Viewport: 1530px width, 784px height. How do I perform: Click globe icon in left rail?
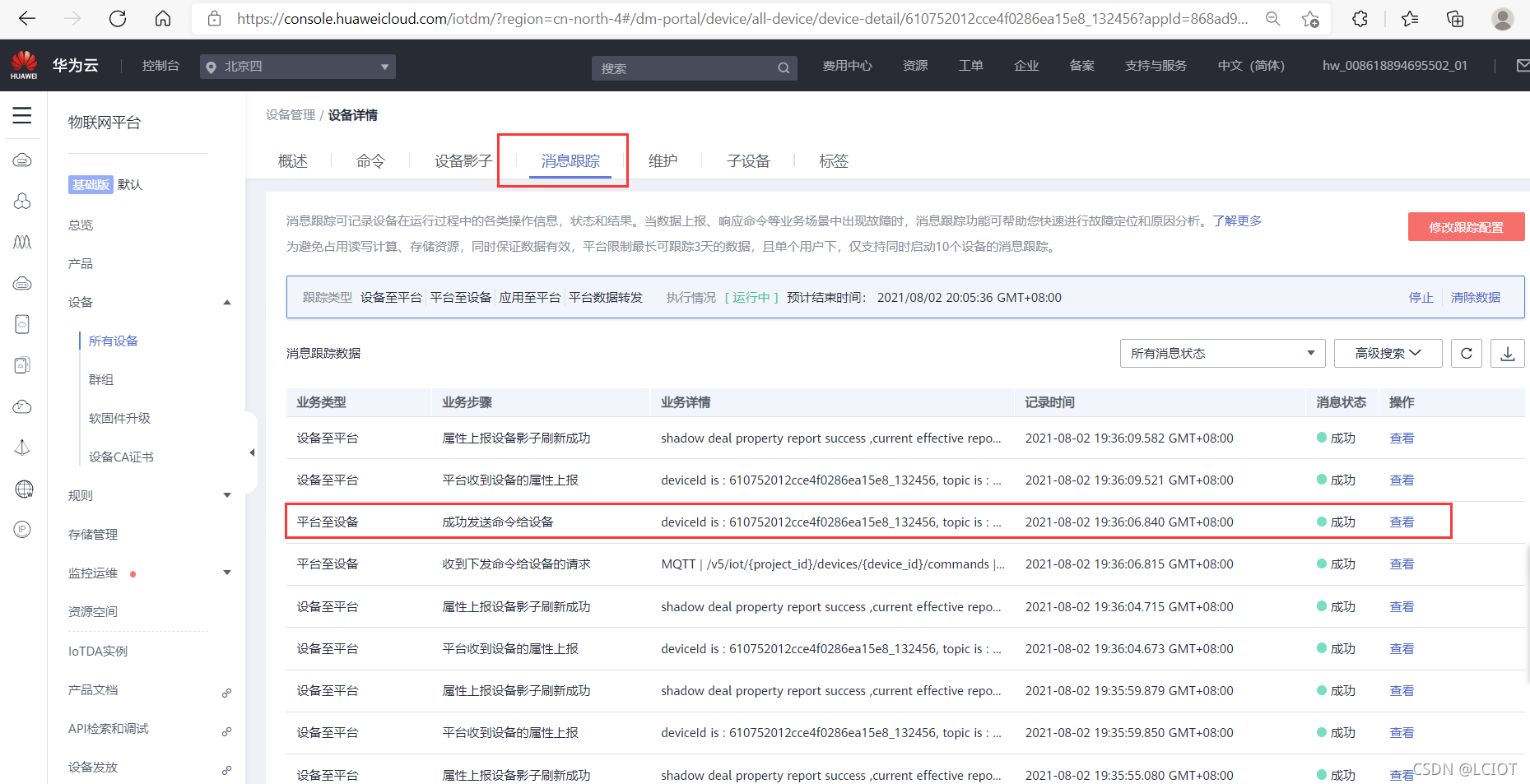pyautogui.click(x=24, y=489)
